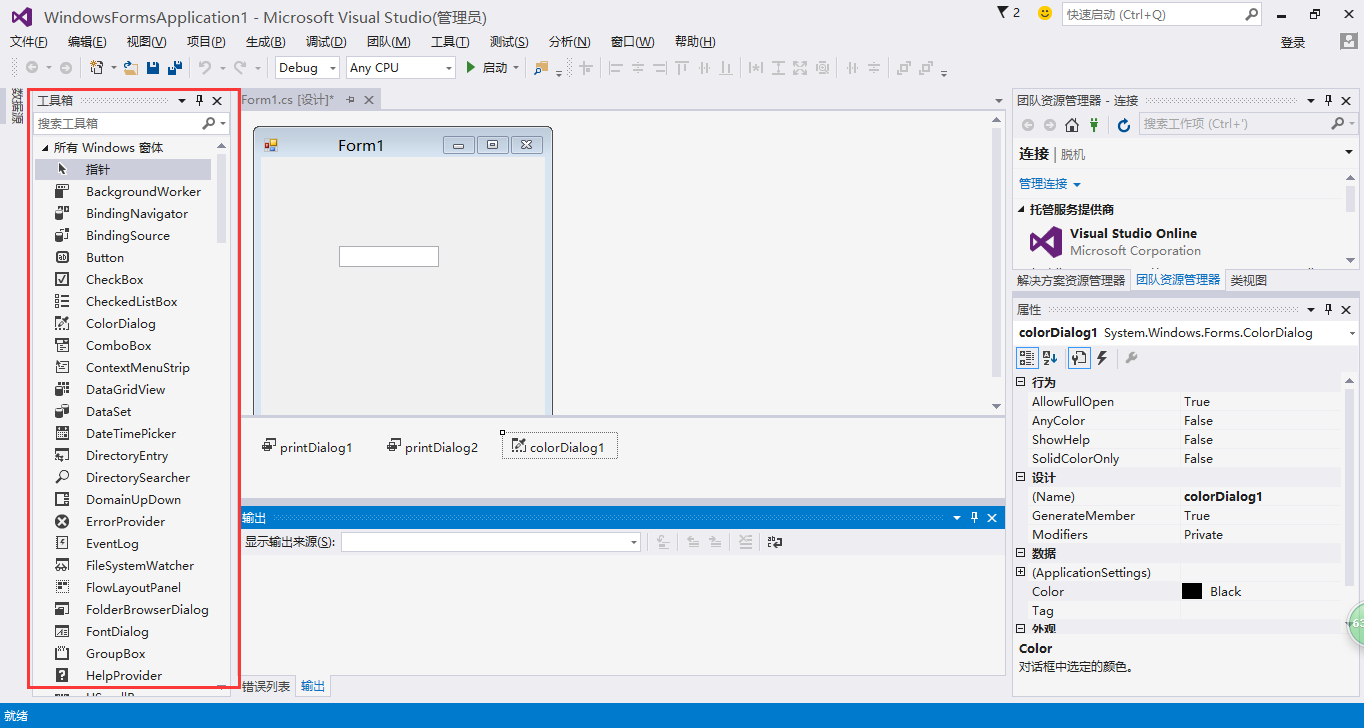The width and height of the screenshot is (1364, 728).
Task: Click the 脱机 label in Team Explorer
Action: click(1073, 154)
